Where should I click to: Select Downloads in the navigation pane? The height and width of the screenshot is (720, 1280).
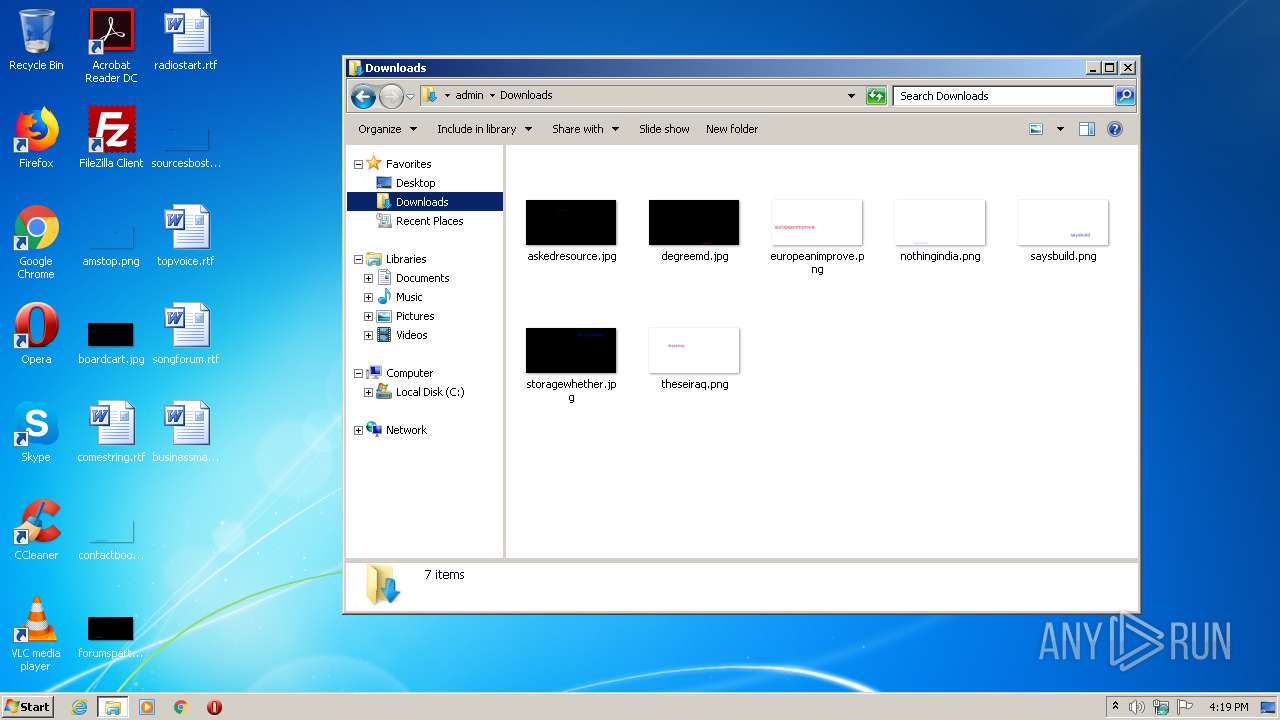[x=424, y=202]
